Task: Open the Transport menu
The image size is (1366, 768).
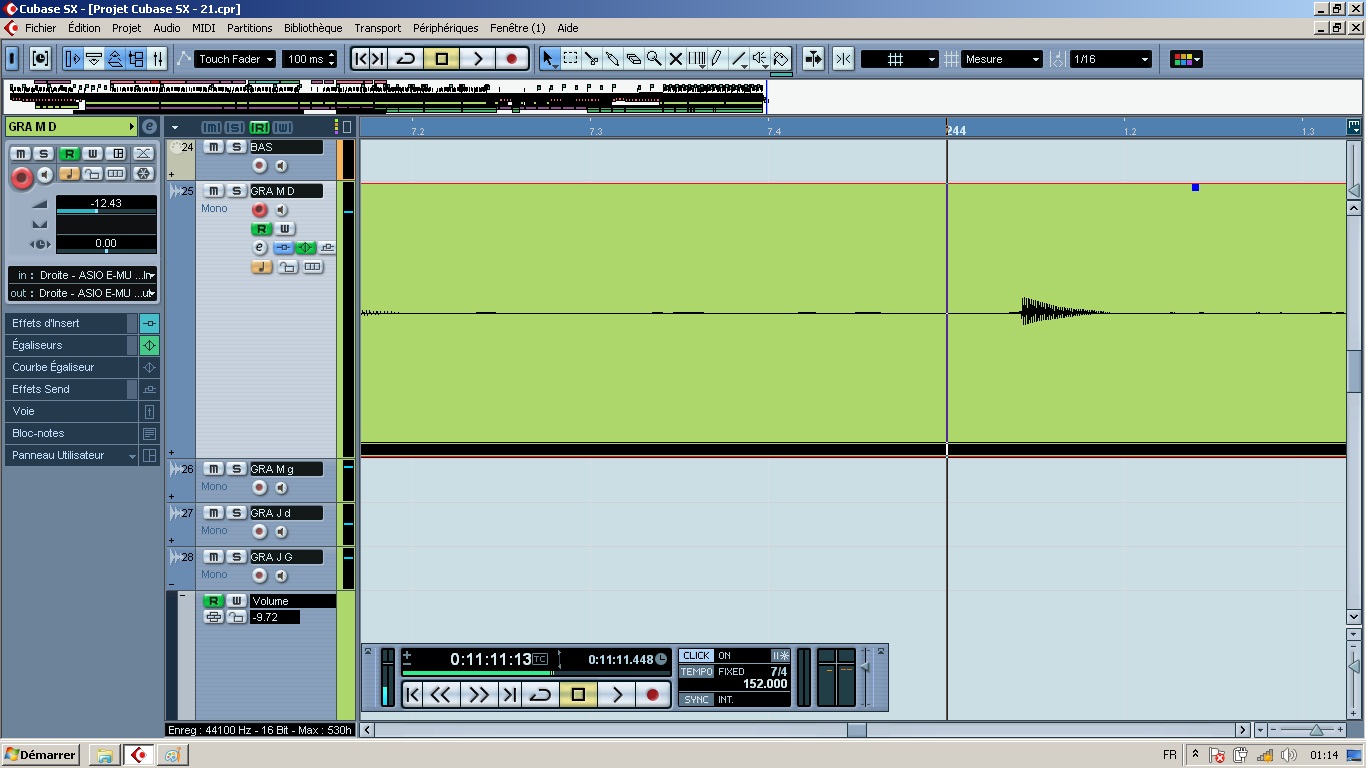Action: click(377, 28)
